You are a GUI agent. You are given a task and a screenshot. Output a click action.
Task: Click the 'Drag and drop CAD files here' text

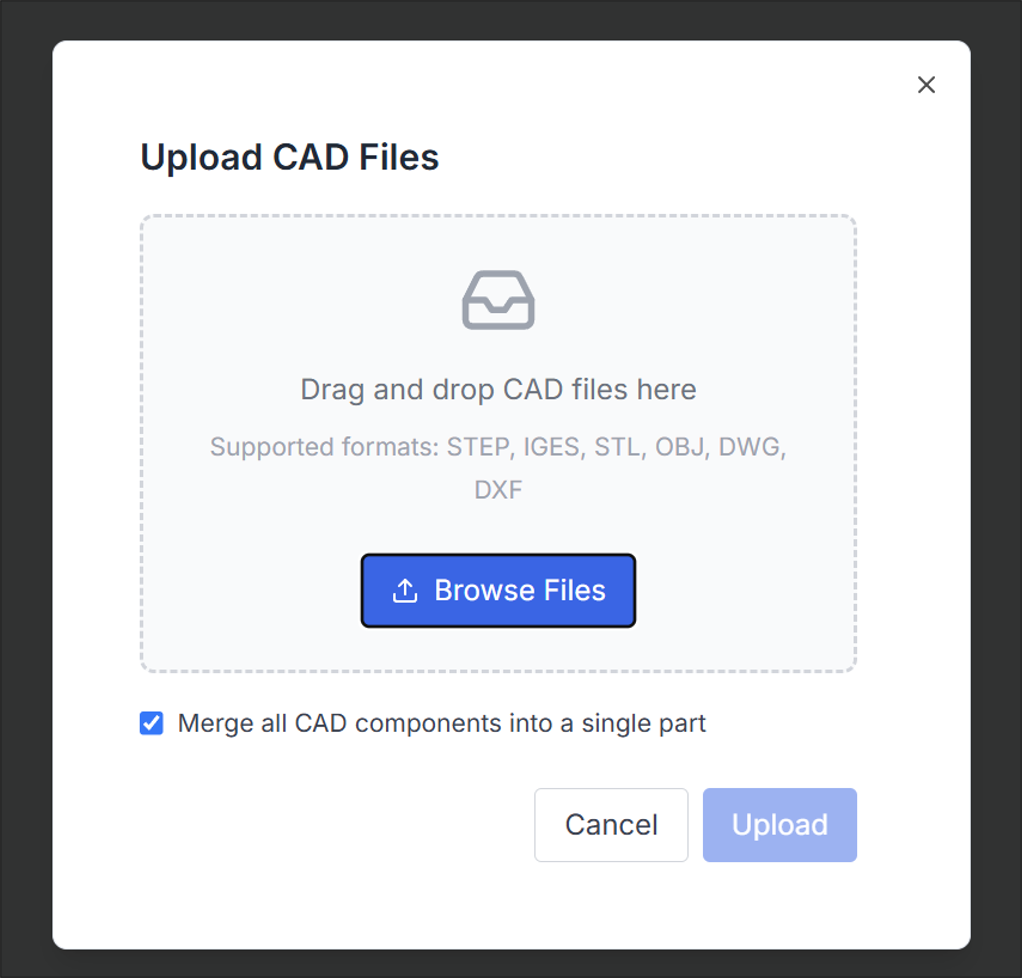point(498,389)
